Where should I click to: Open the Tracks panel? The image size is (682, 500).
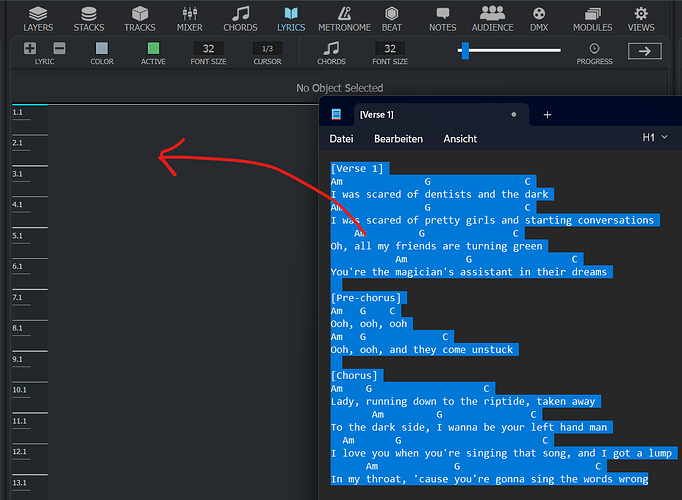(140, 19)
